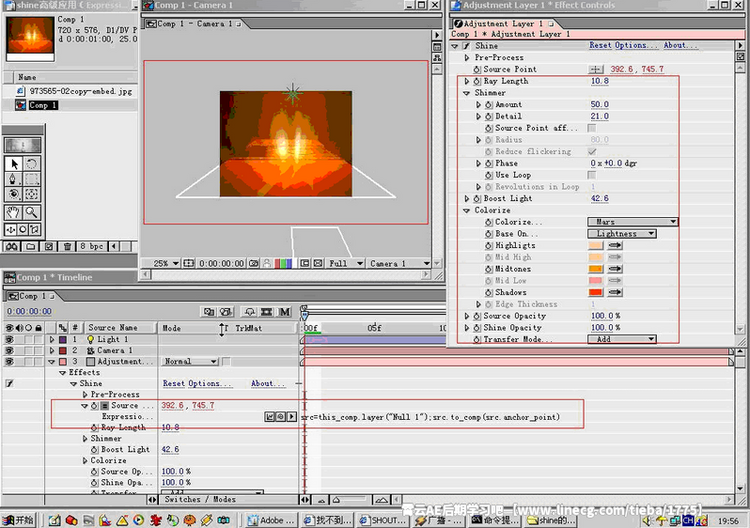This screenshot has width=750, height=528.
Task: Open the Colorize Mars preset dropdown
Action: (632, 222)
